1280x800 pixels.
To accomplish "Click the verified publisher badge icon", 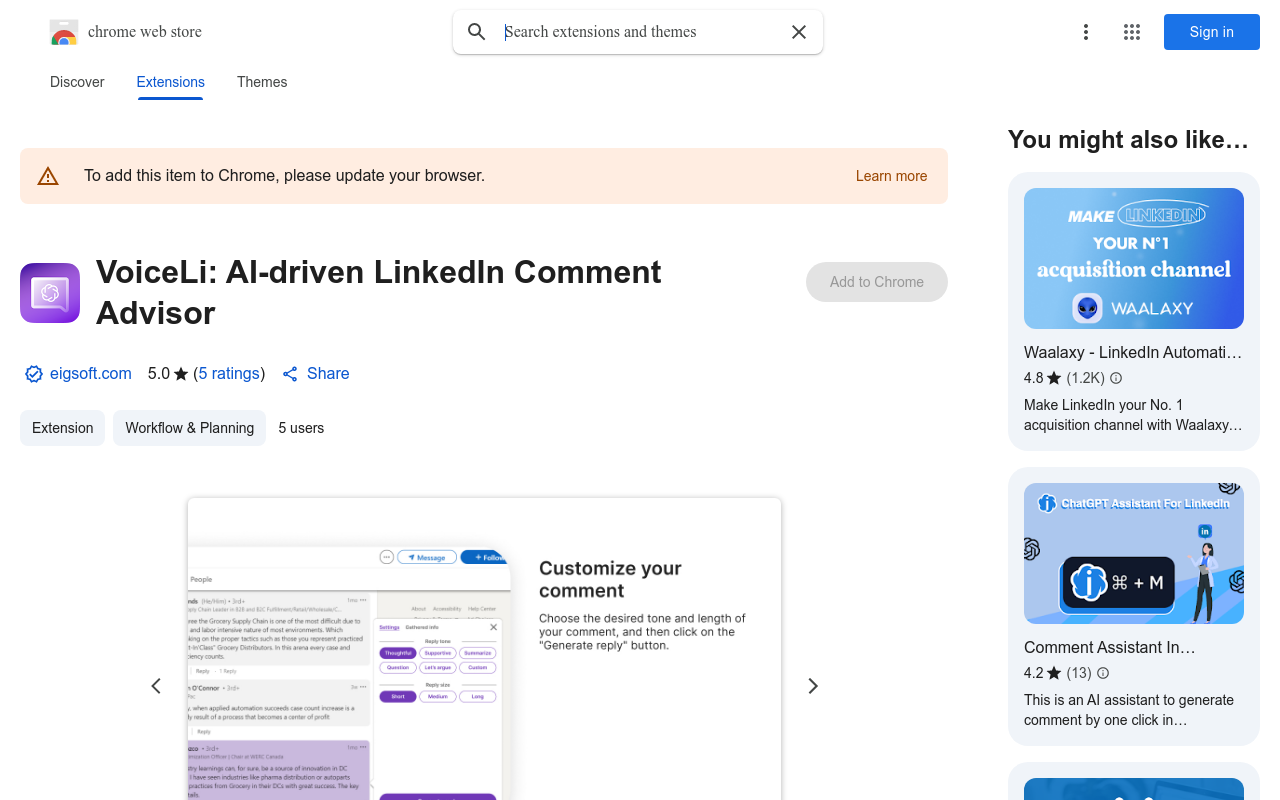I will [34, 374].
